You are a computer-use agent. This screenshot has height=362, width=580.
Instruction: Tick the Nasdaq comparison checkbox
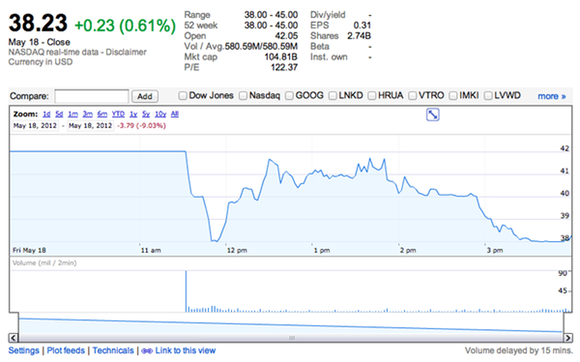(243, 96)
